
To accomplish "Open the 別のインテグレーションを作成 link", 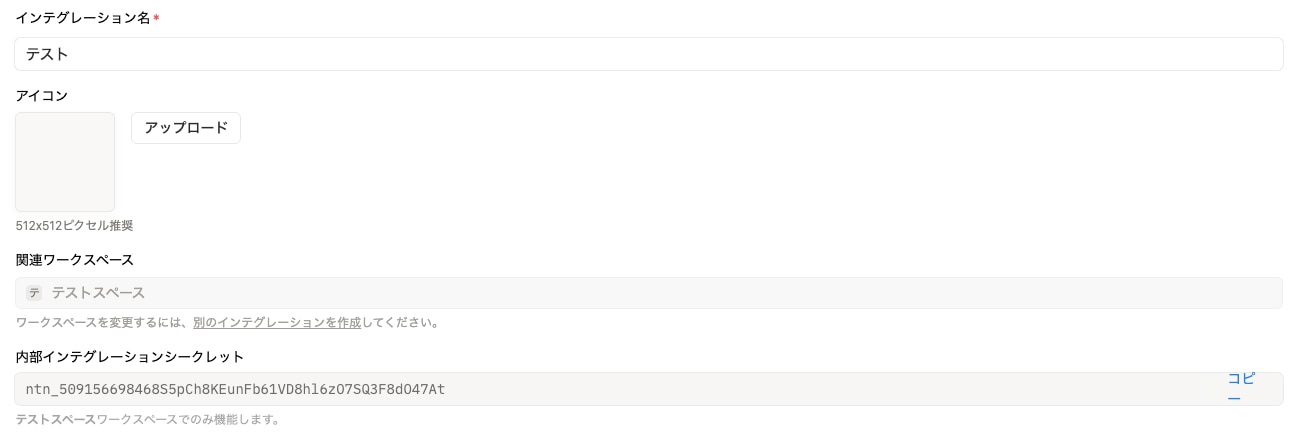I will click(277, 323).
